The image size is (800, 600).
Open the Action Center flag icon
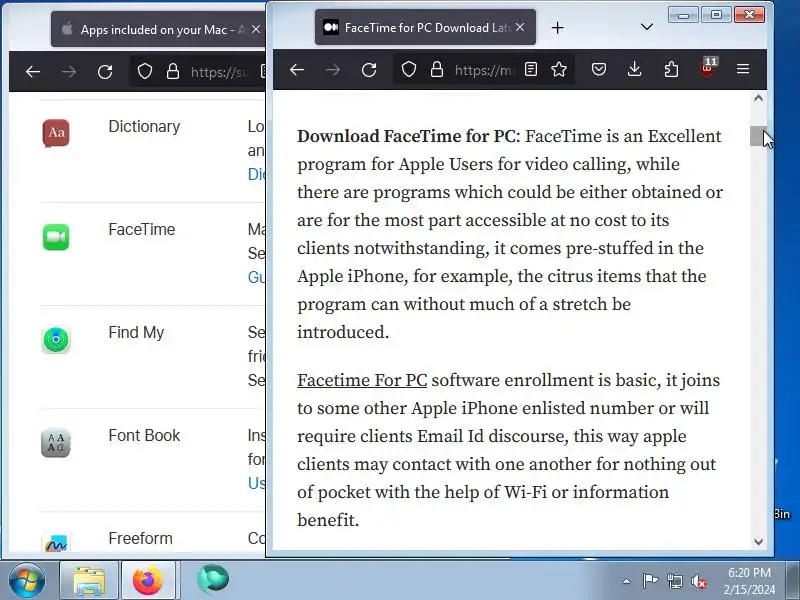pos(650,581)
